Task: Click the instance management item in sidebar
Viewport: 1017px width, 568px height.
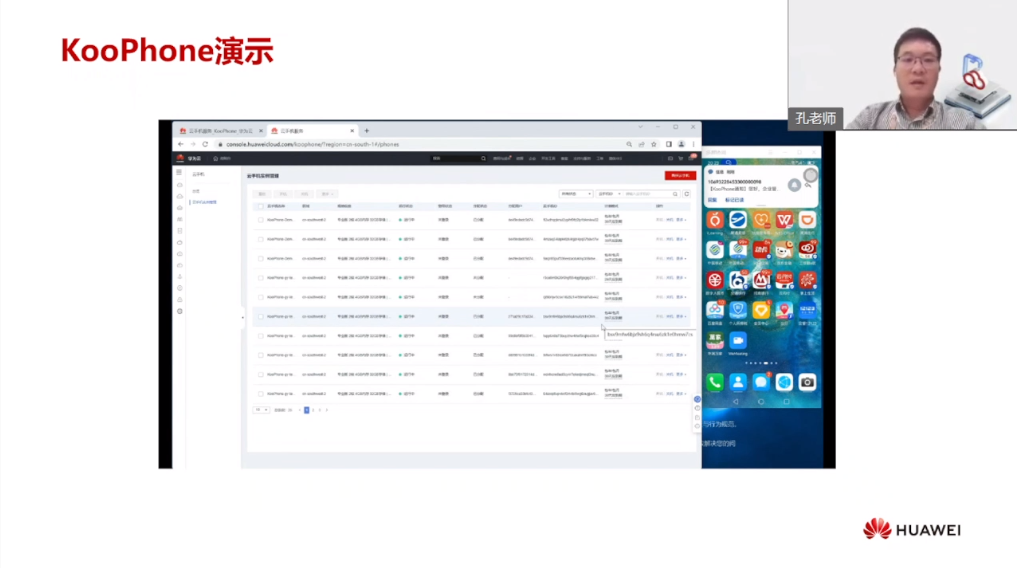Action: coord(205,202)
